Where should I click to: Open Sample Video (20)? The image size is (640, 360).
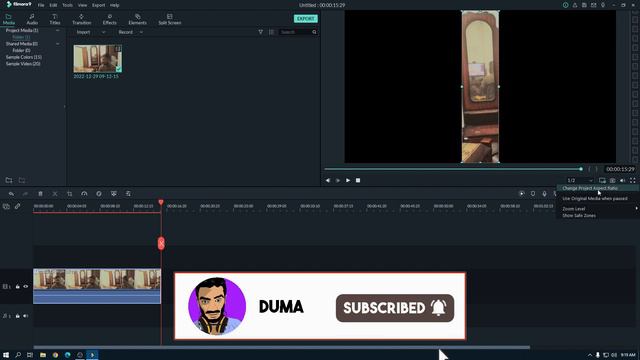pos(23,64)
